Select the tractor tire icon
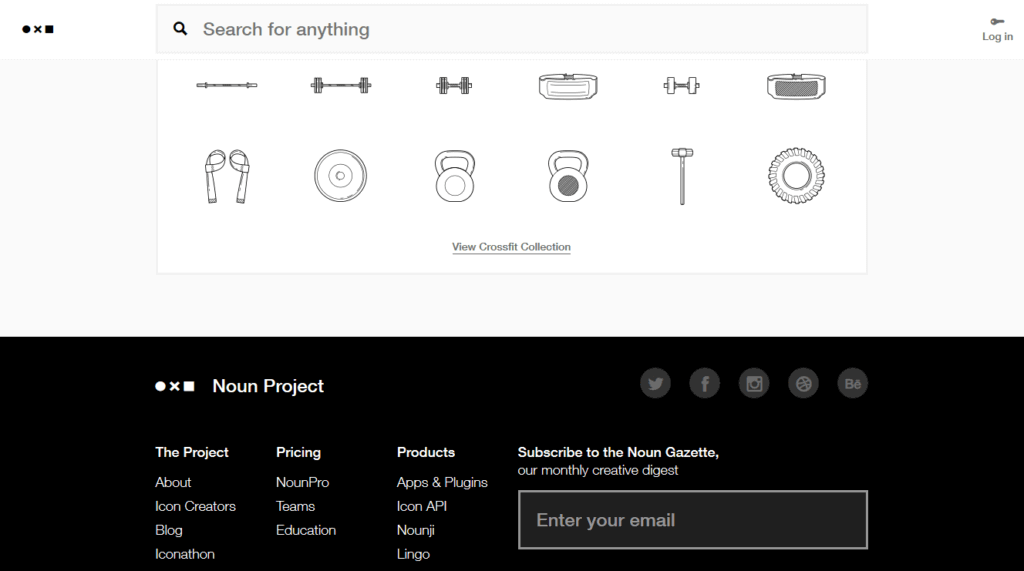 [x=796, y=177]
